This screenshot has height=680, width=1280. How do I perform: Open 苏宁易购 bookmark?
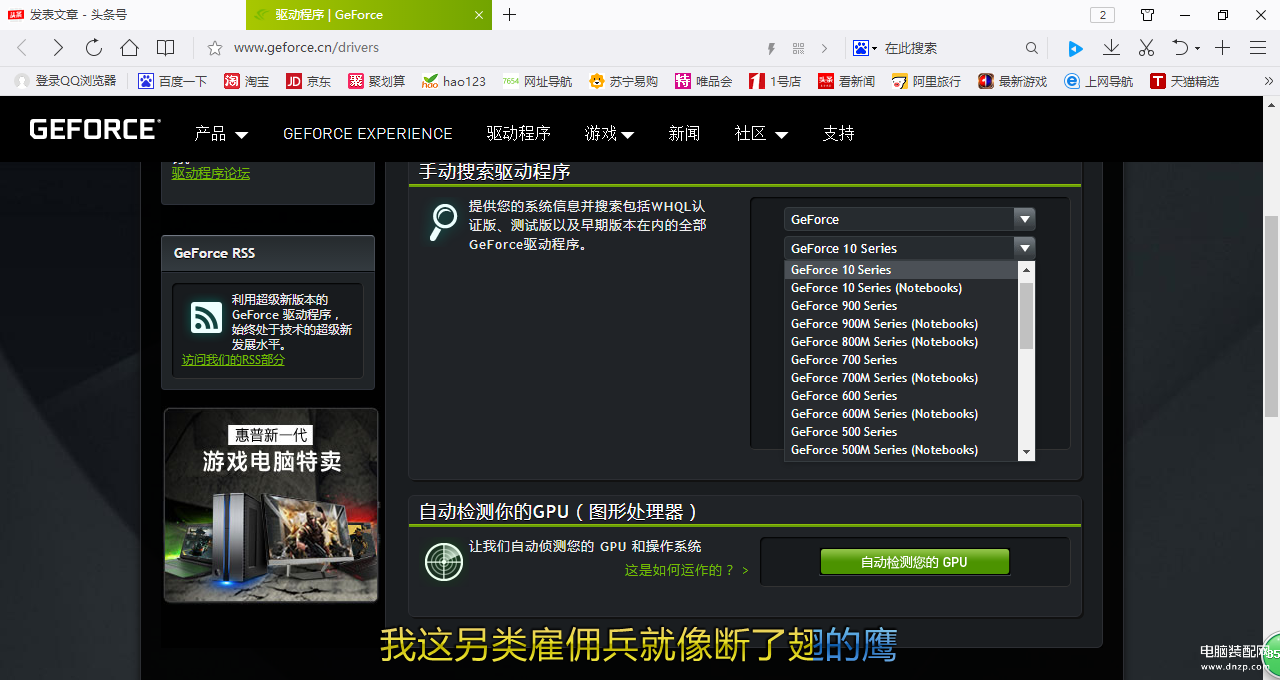point(624,81)
